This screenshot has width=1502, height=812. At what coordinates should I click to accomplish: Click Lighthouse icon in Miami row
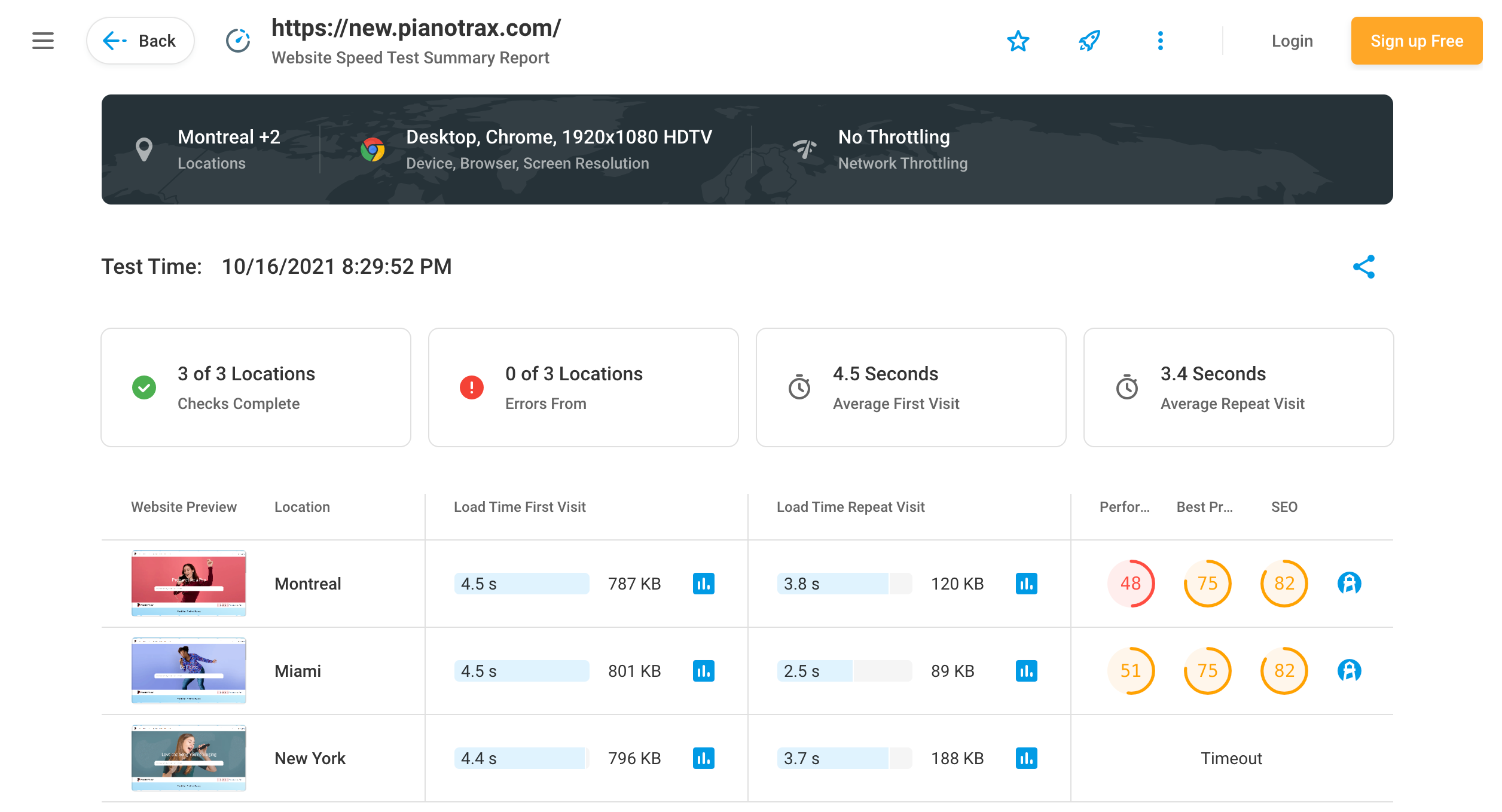pyautogui.click(x=1349, y=671)
